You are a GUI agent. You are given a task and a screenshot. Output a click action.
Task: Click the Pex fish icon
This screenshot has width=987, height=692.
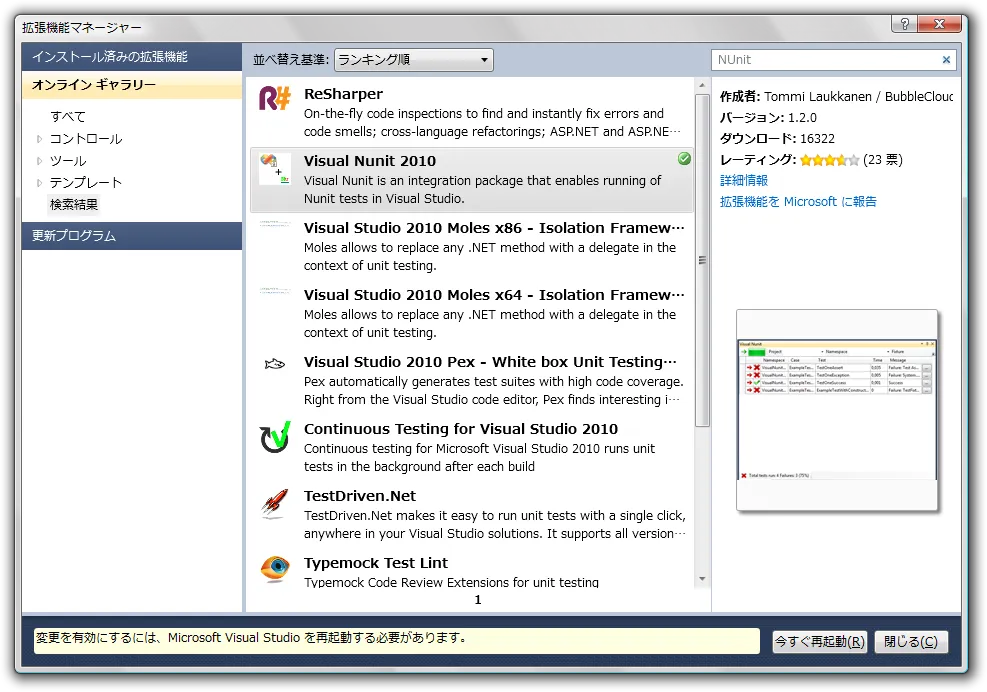275,366
